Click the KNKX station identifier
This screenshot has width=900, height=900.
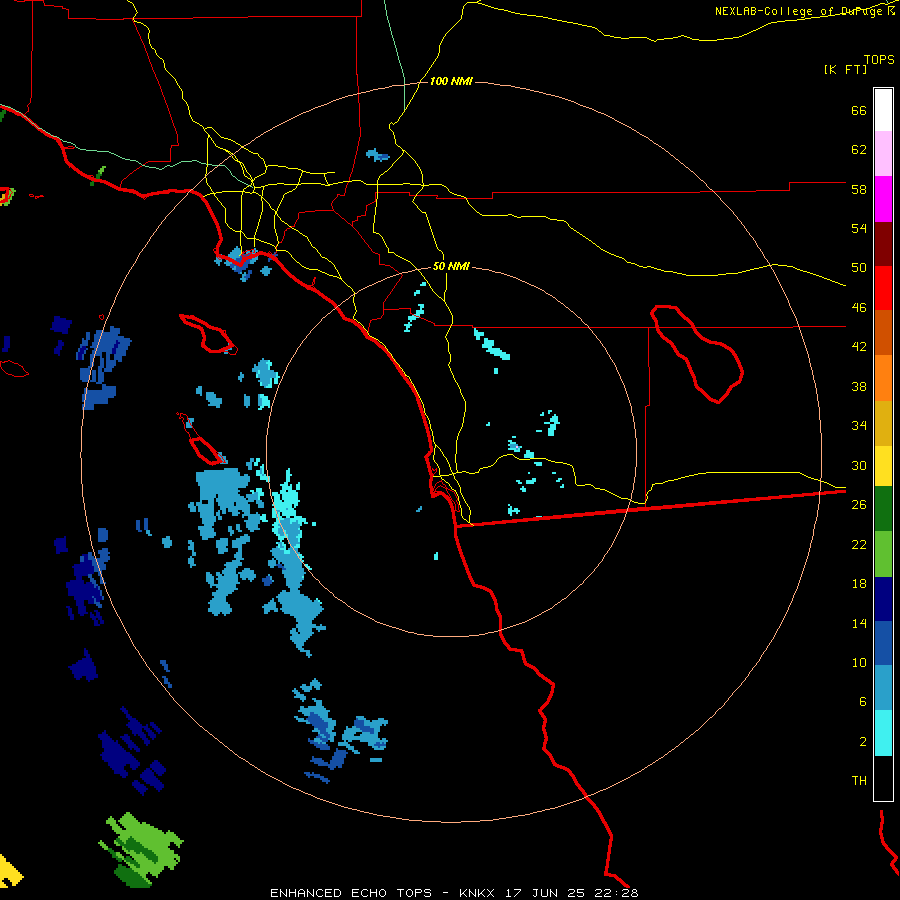tap(476, 893)
